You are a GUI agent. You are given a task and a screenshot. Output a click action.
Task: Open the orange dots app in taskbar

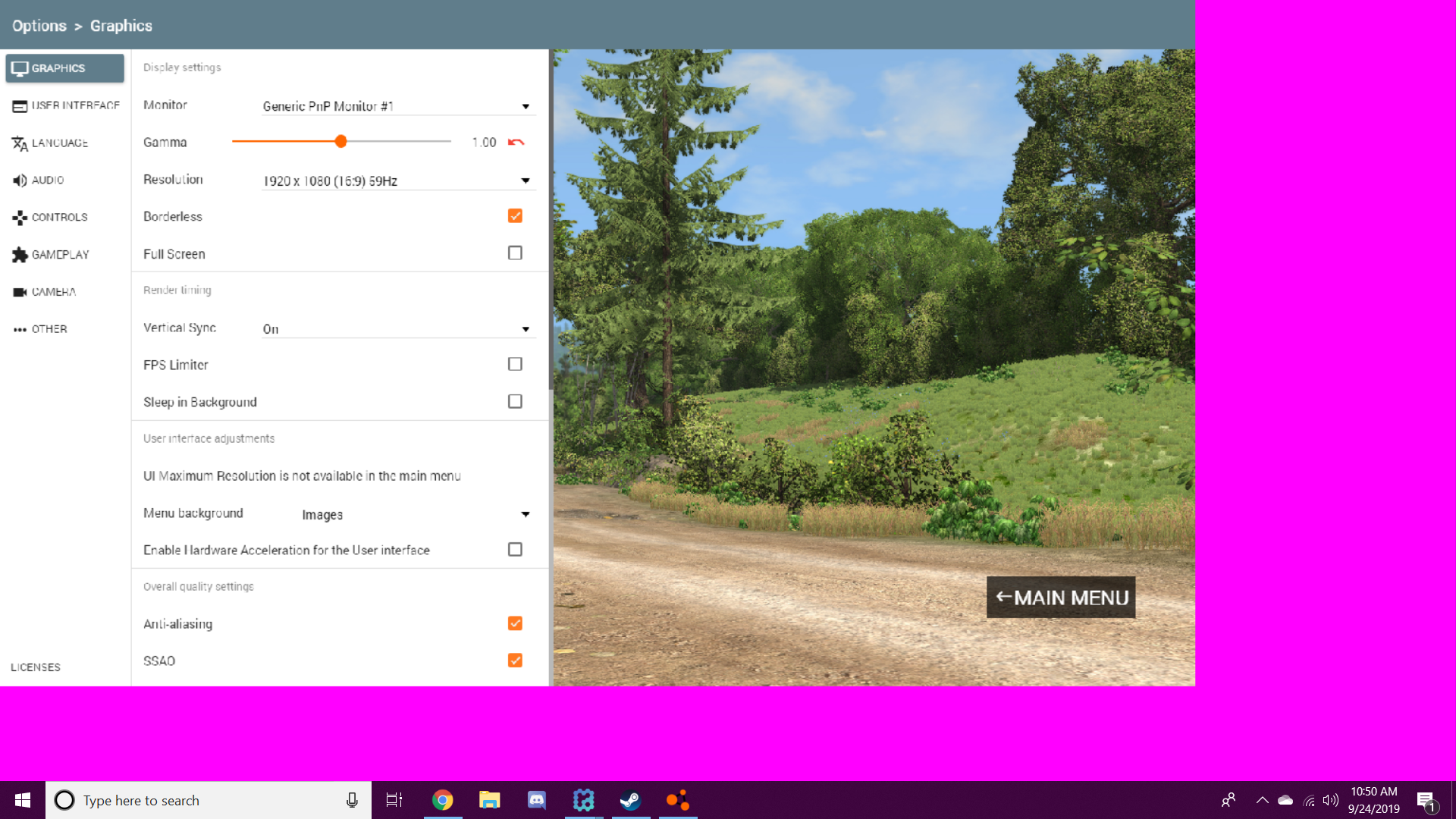(677, 800)
